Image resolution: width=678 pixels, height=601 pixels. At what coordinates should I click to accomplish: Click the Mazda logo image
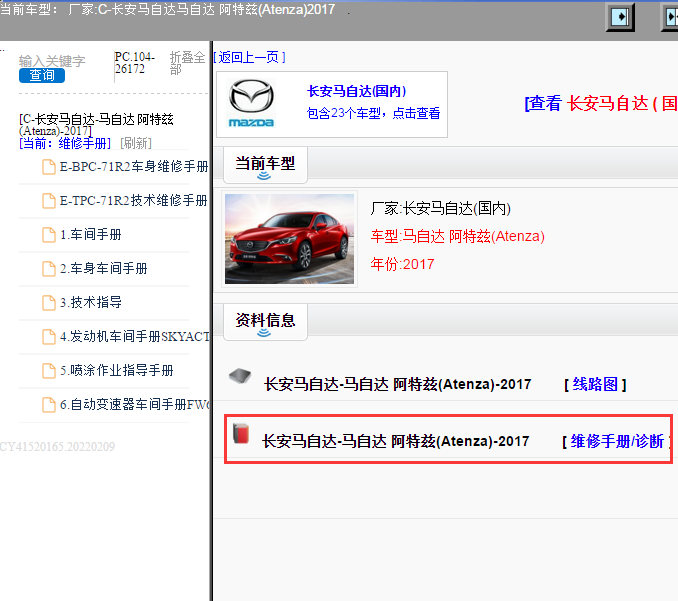(x=251, y=103)
